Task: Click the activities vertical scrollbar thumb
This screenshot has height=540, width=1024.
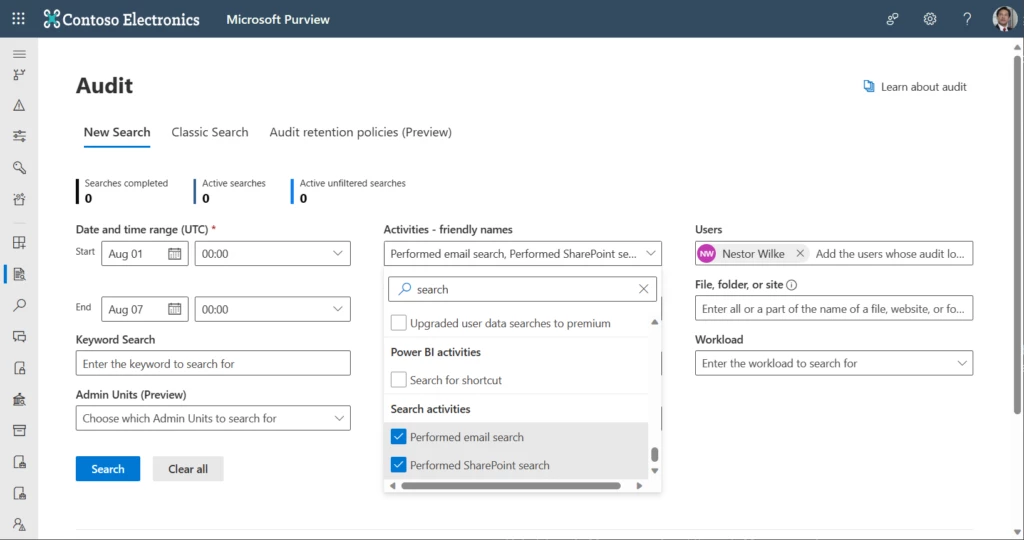Action: click(x=654, y=454)
